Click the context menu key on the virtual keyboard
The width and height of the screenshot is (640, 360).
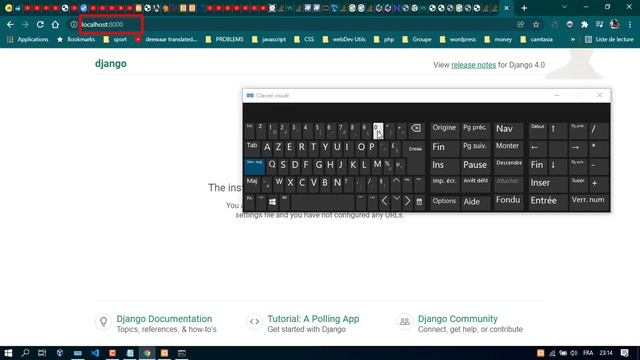[419, 202]
